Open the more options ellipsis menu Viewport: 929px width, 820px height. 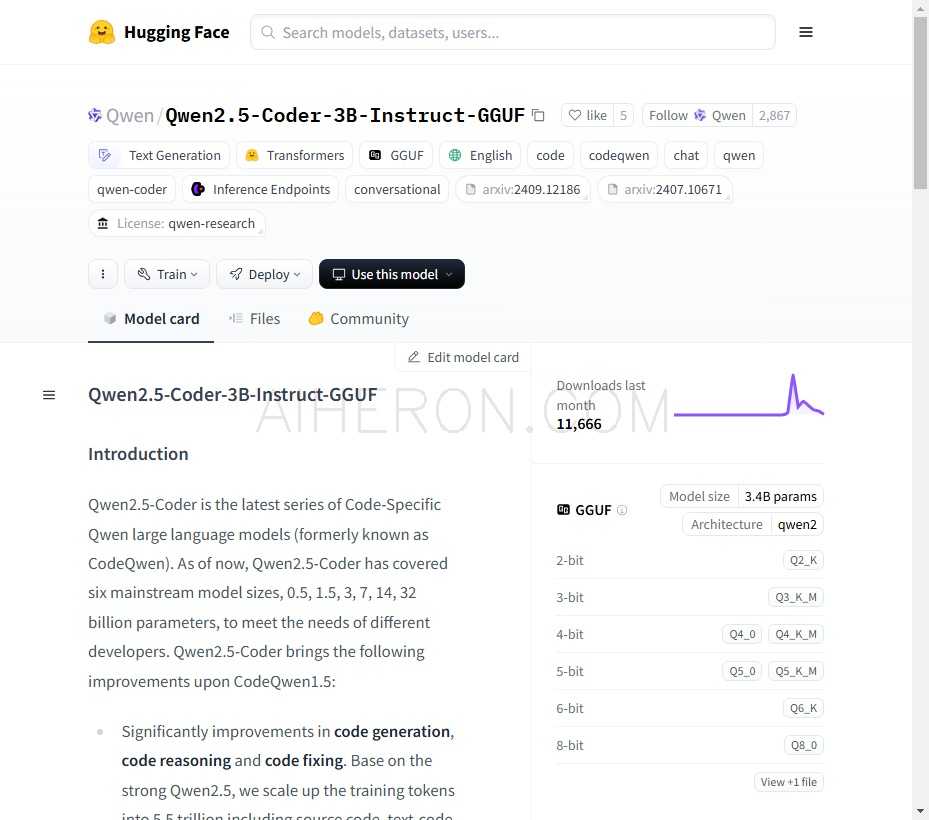click(x=103, y=273)
